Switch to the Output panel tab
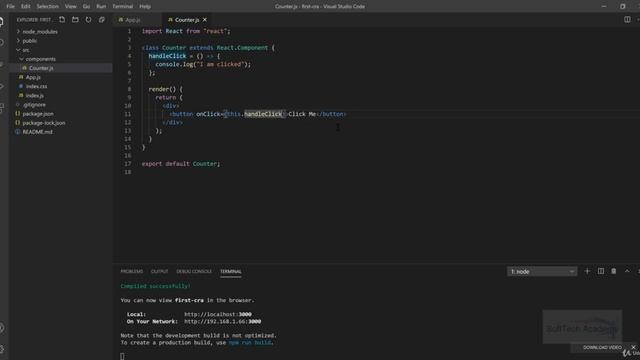 coord(159,271)
